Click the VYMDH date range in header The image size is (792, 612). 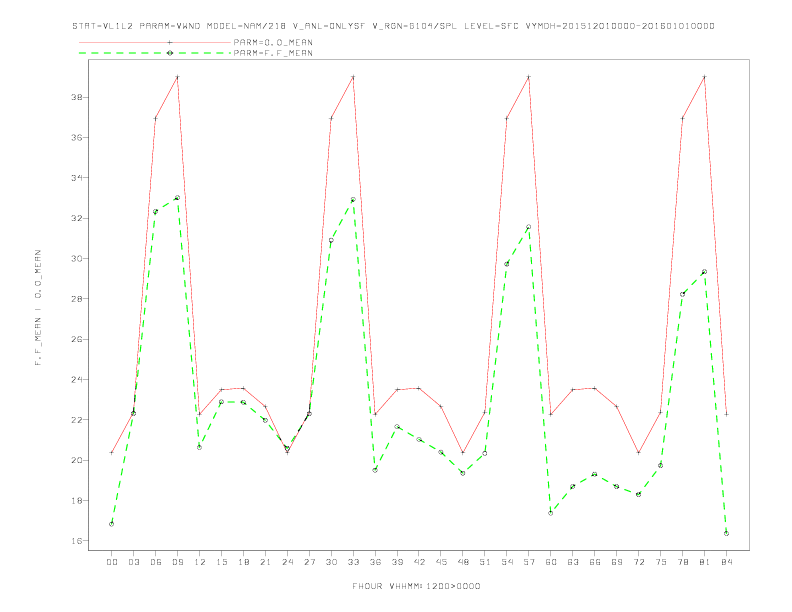[x=620, y=26]
